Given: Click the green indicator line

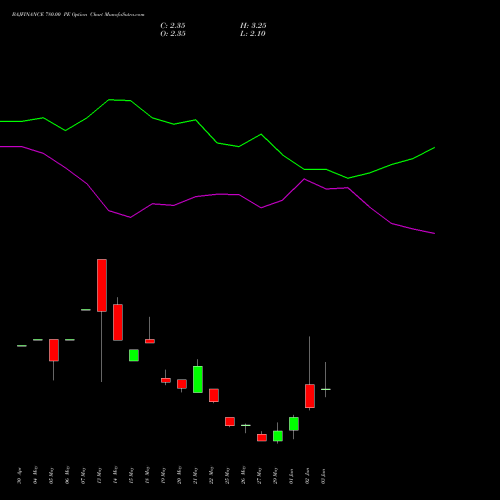Looking at the screenshot, I should click(217, 143).
